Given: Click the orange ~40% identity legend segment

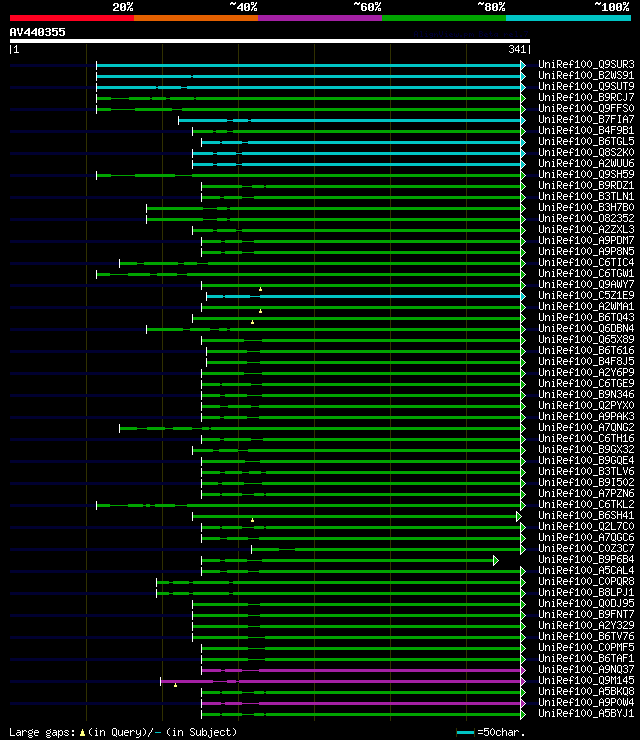Looking at the screenshot, I should 196,18.
